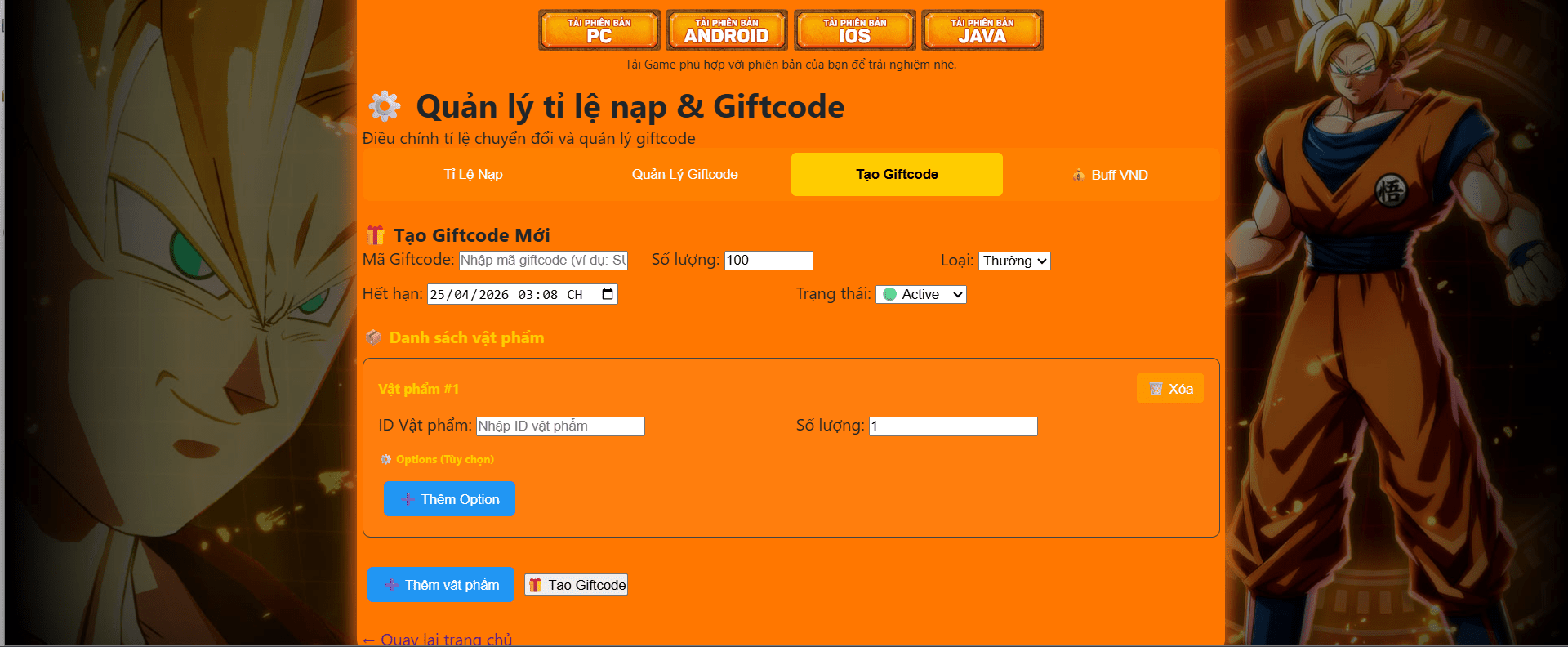The height and width of the screenshot is (647, 1568).
Task: Click the money bag icon on Buff VND
Action: [1079, 175]
